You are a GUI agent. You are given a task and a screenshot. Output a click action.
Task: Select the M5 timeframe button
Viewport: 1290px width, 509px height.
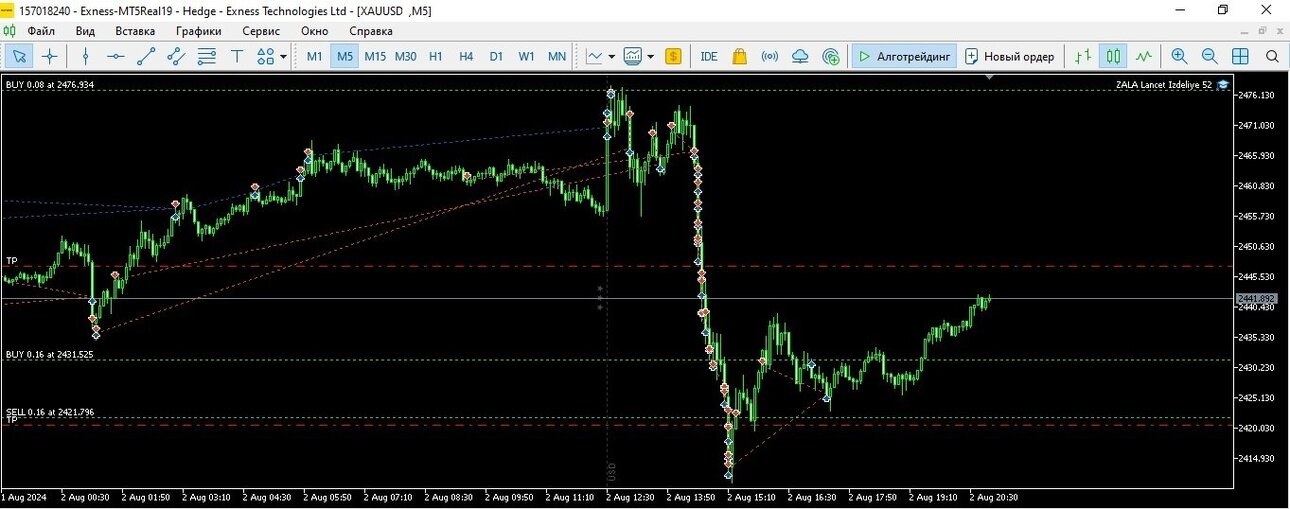point(345,56)
